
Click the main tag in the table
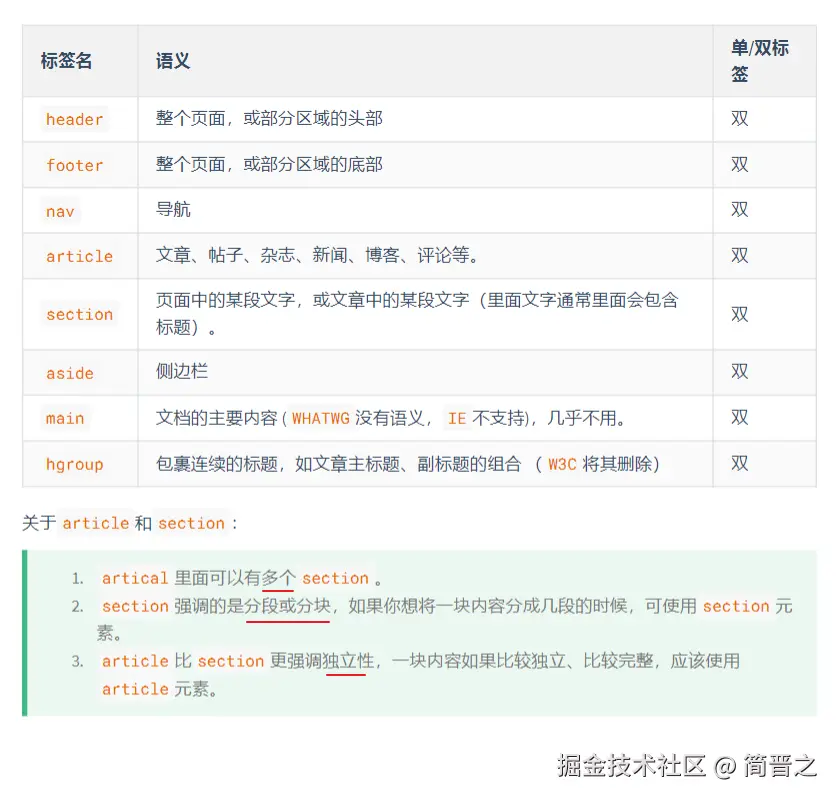click(64, 418)
